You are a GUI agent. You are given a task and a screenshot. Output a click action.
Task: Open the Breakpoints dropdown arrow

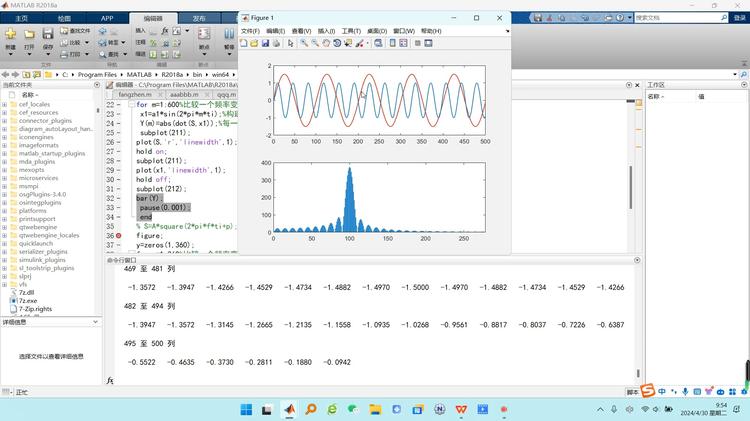204,54
